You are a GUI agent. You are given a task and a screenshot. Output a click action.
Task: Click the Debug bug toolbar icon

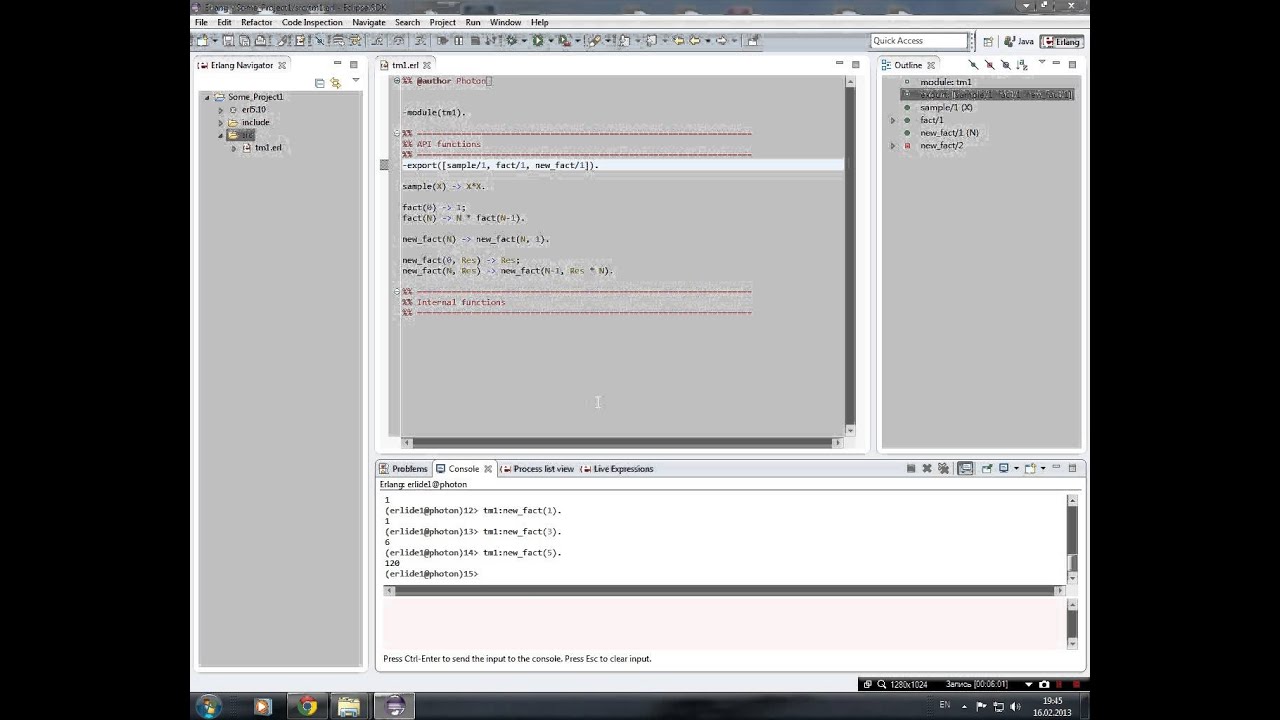point(512,41)
